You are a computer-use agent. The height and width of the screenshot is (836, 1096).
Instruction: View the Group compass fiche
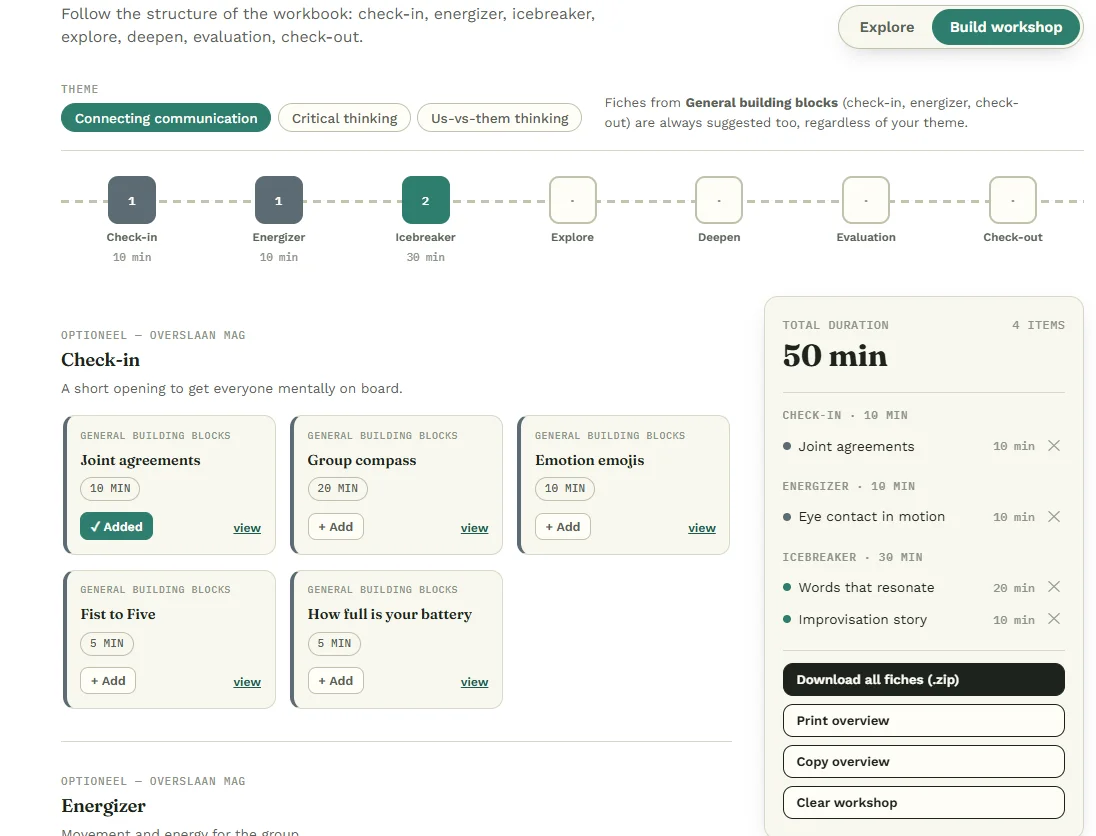(x=474, y=528)
